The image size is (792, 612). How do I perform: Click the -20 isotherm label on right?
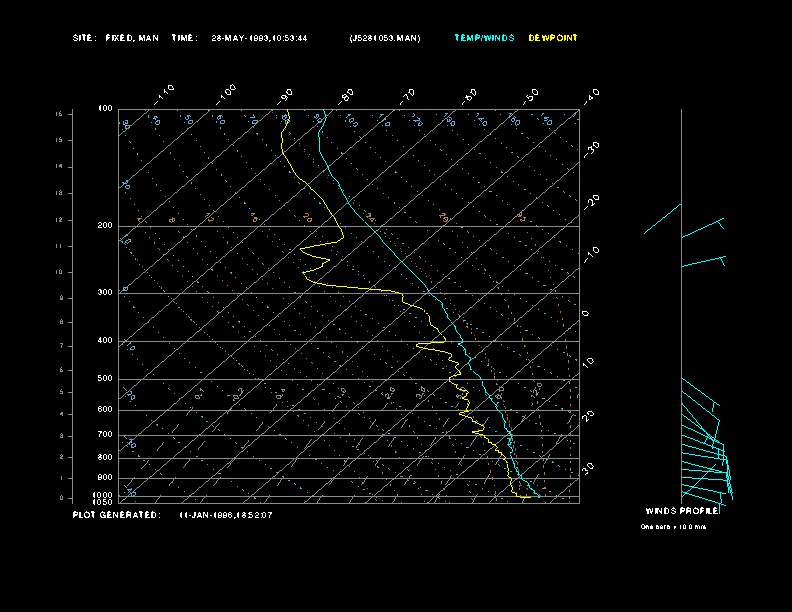coord(593,201)
